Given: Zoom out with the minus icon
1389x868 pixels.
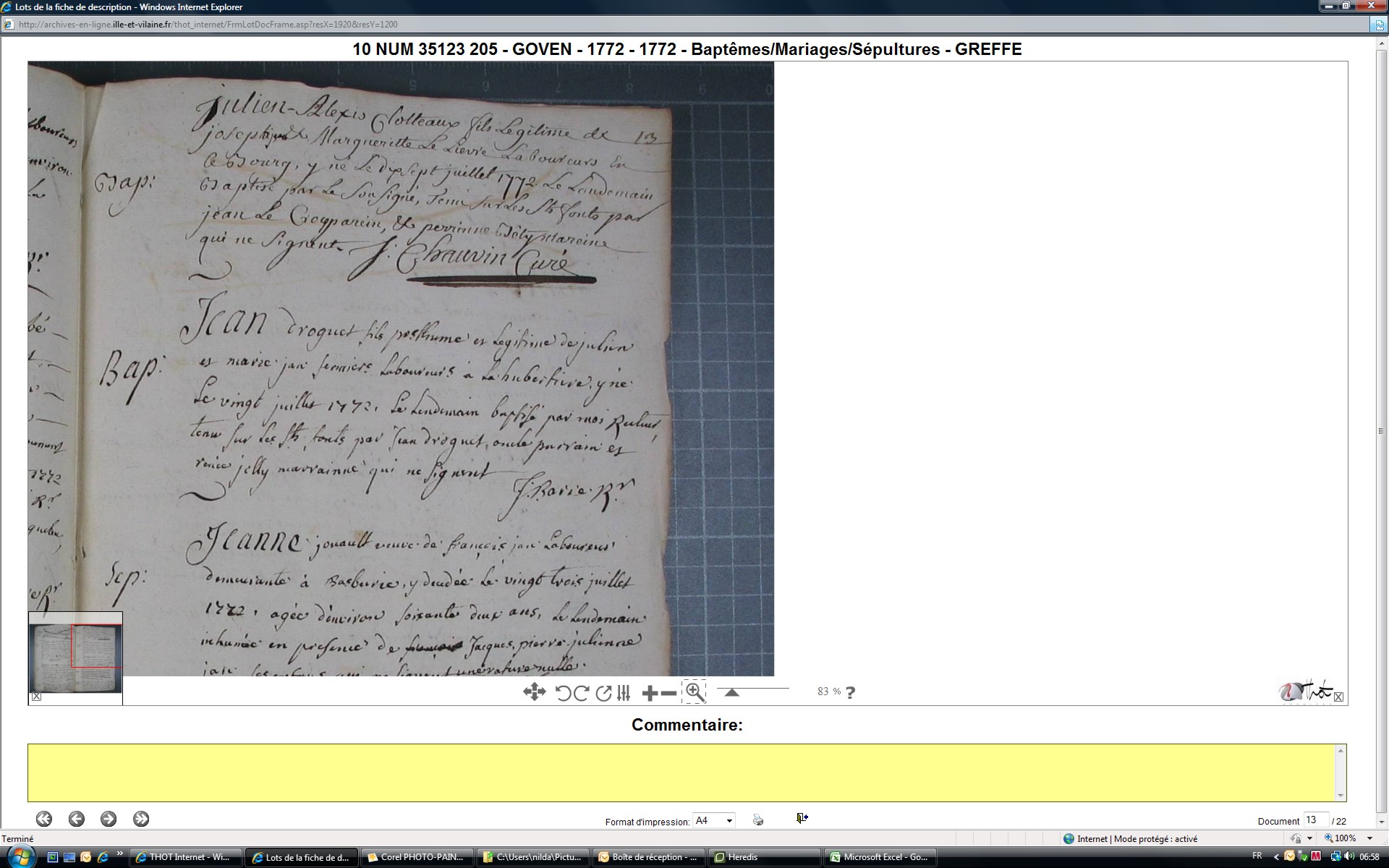Looking at the screenshot, I should pos(669,694).
